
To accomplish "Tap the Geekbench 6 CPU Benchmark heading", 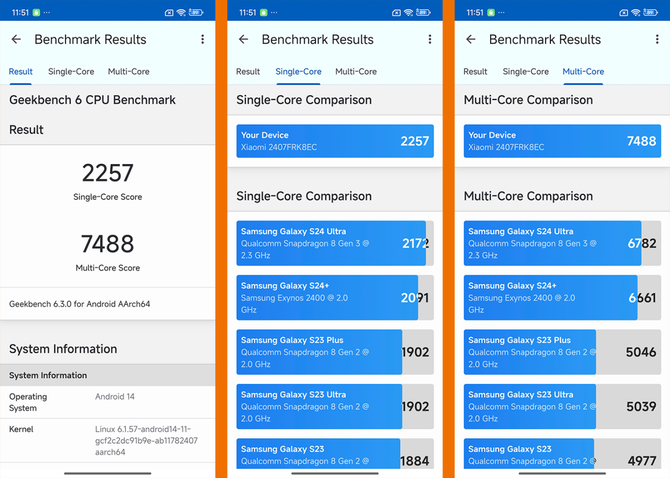I will click(x=92, y=100).
